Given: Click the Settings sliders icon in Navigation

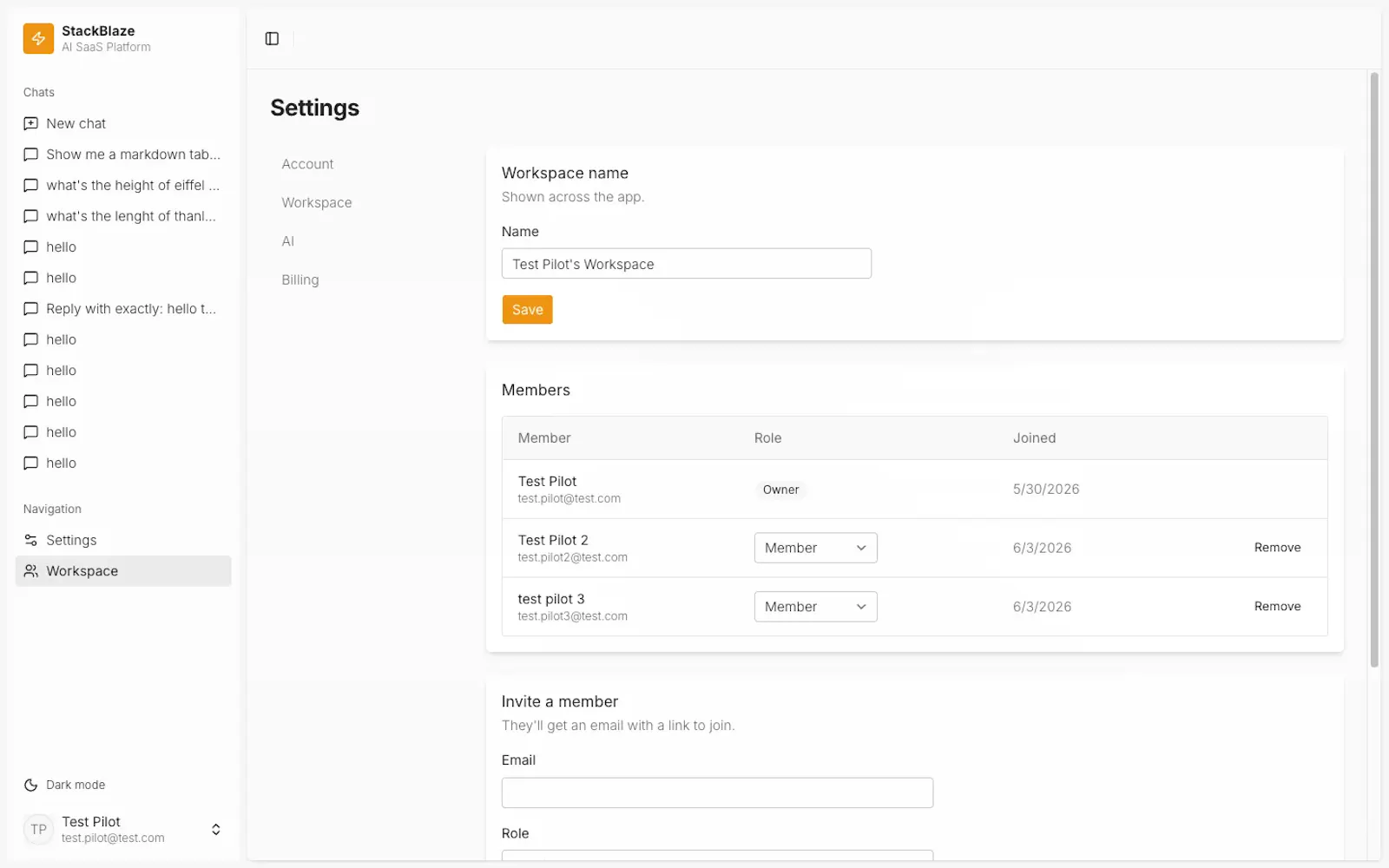Looking at the screenshot, I should (30, 540).
